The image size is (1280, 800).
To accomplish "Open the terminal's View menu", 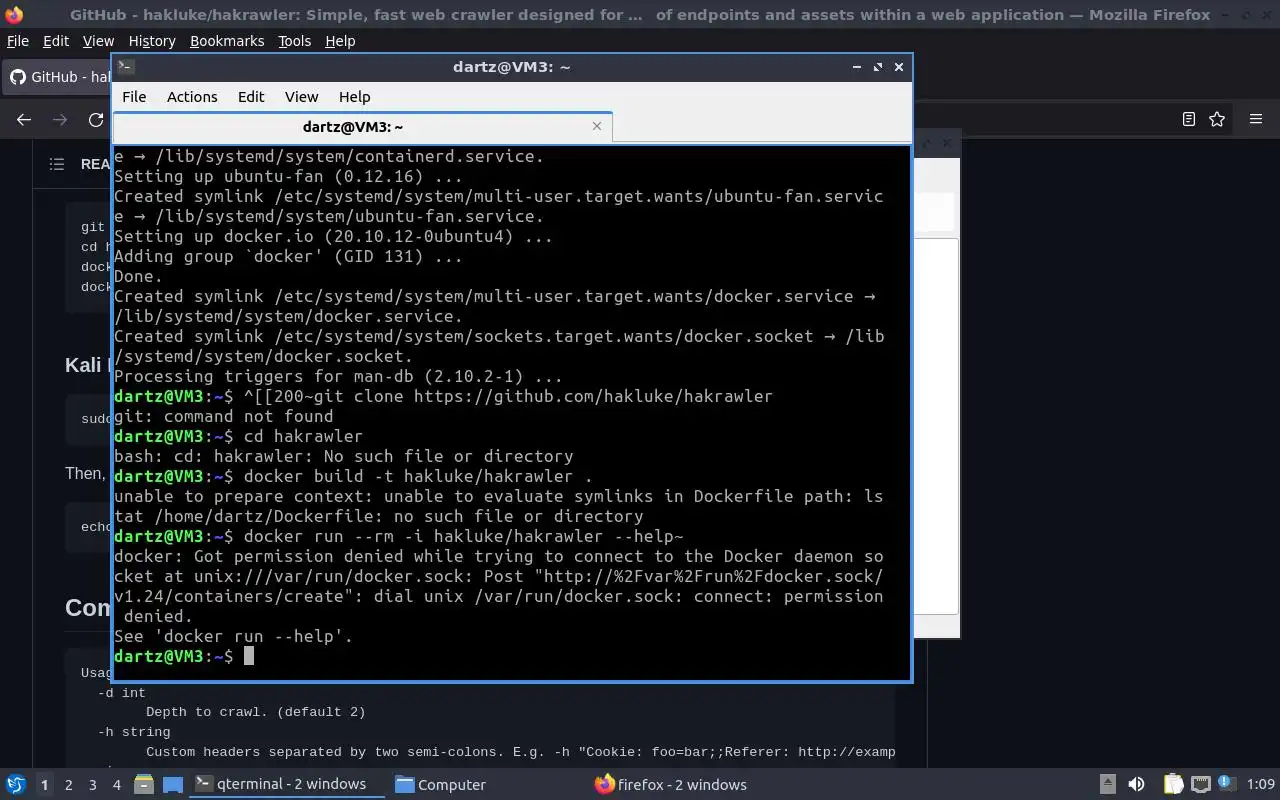I will [301, 97].
